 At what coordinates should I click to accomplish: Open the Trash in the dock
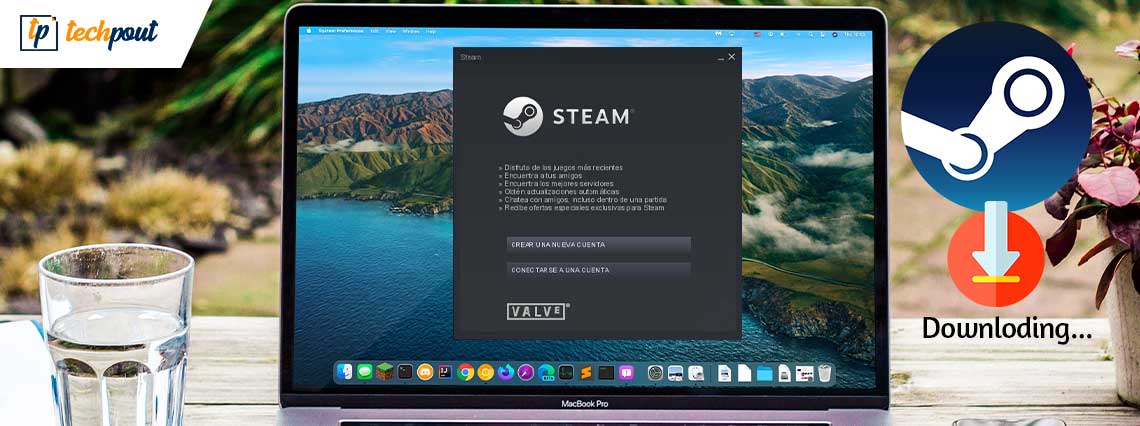tap(824, 372)
